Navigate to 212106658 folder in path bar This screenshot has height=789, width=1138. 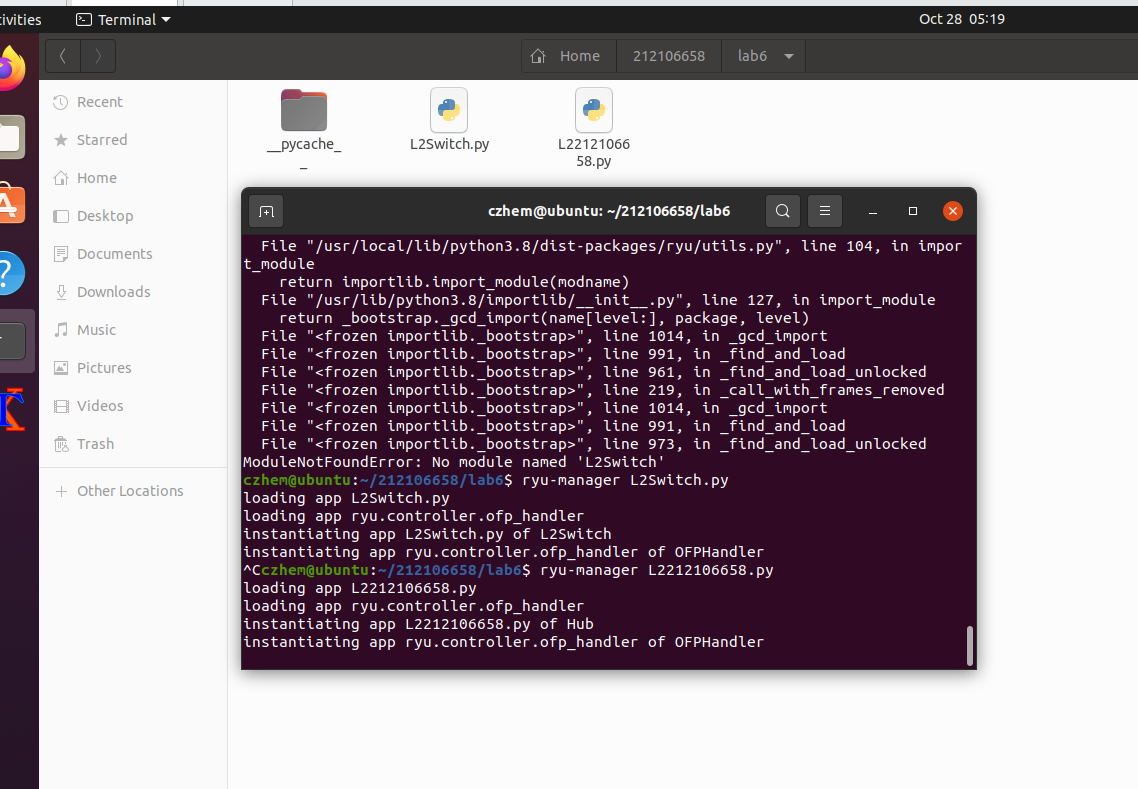[668, 56]
